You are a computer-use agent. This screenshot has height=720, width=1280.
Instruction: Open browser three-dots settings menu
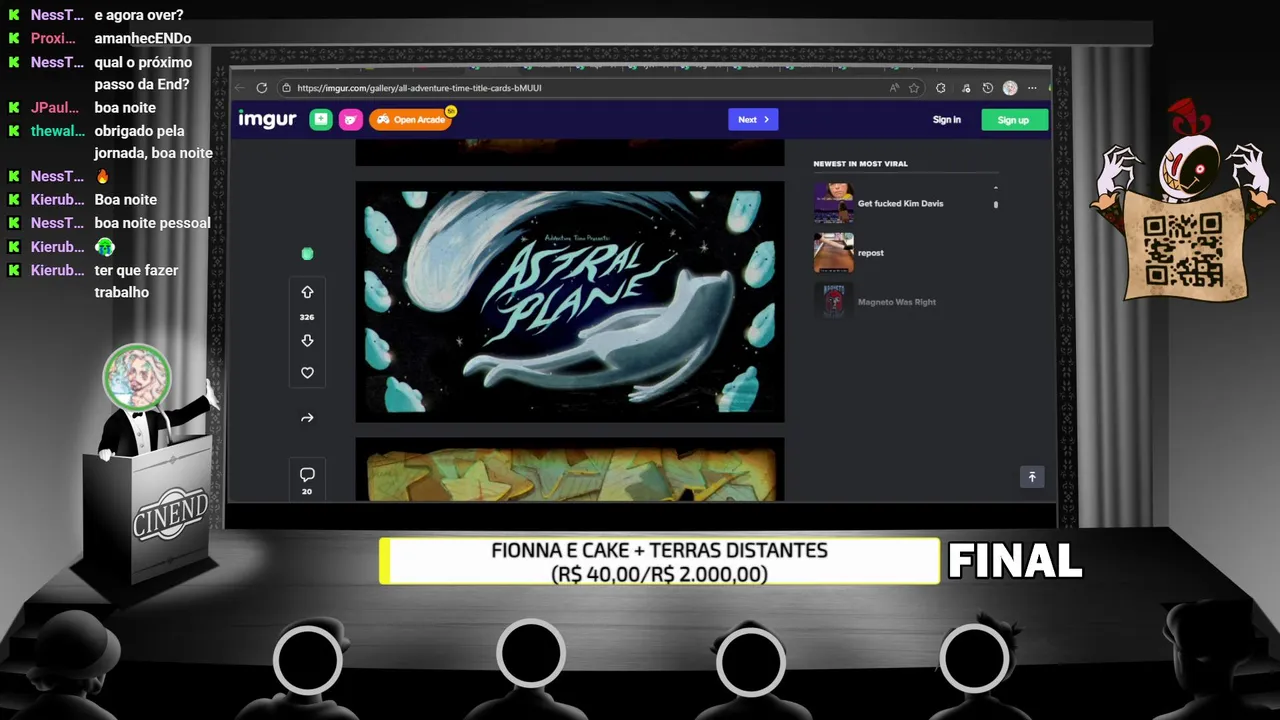tap(1032, 88)
